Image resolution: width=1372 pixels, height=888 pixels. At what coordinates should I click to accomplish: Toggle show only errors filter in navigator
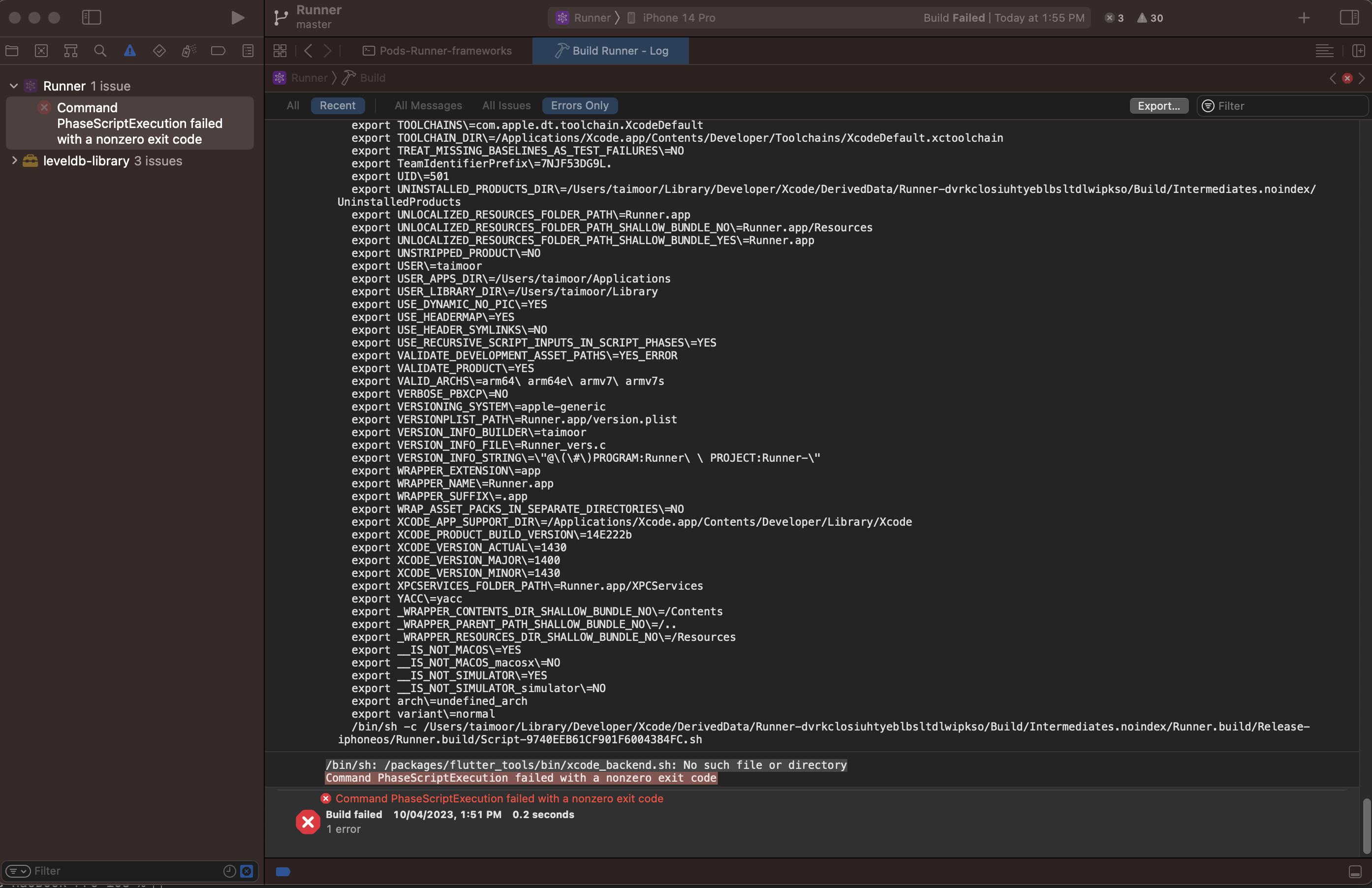click(x=247, y=871)
